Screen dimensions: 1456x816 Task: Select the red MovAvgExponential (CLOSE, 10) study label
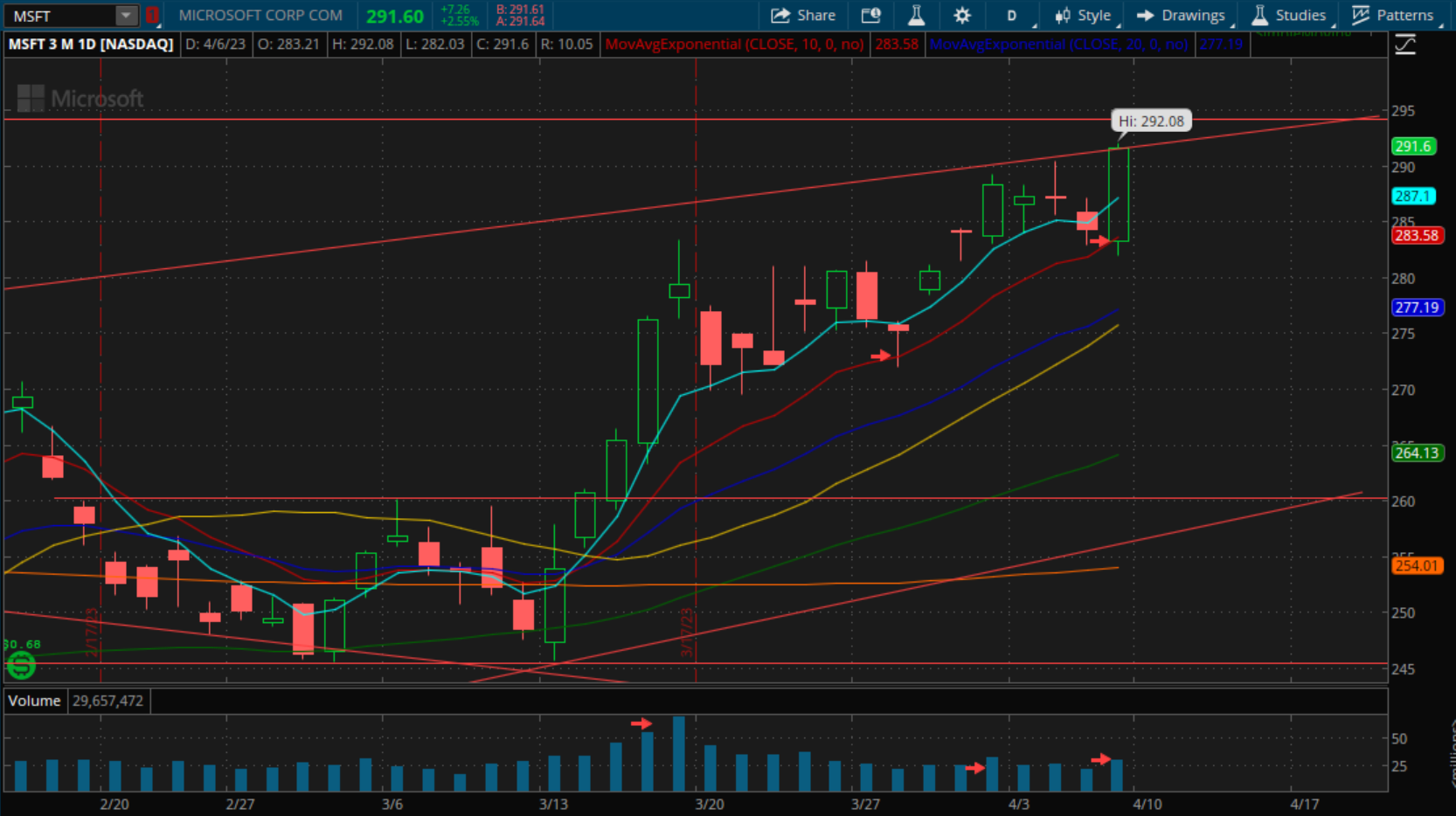coord(734,44)
